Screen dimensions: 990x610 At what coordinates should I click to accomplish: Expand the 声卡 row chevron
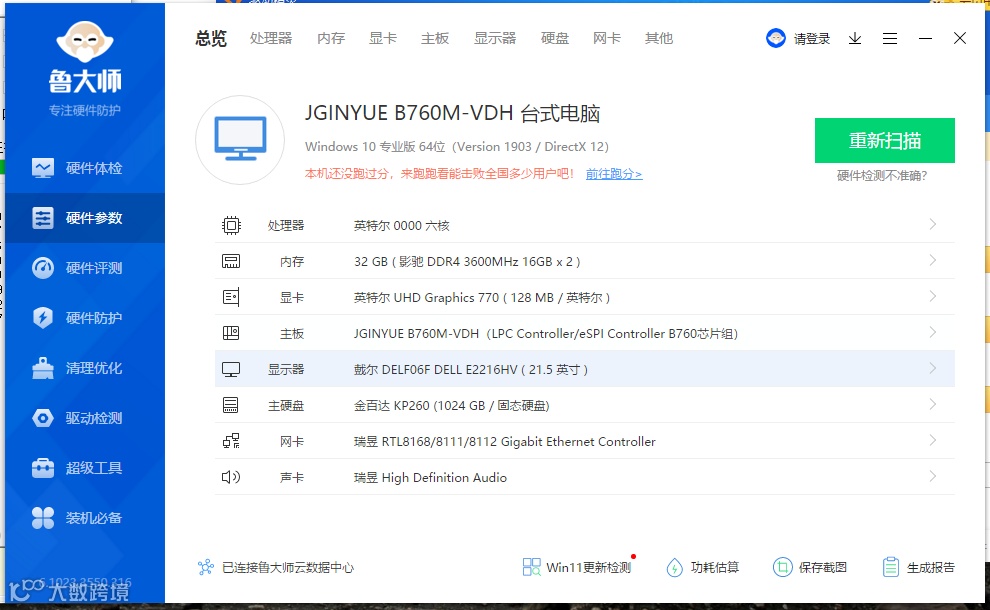click(x=933, y=476)
